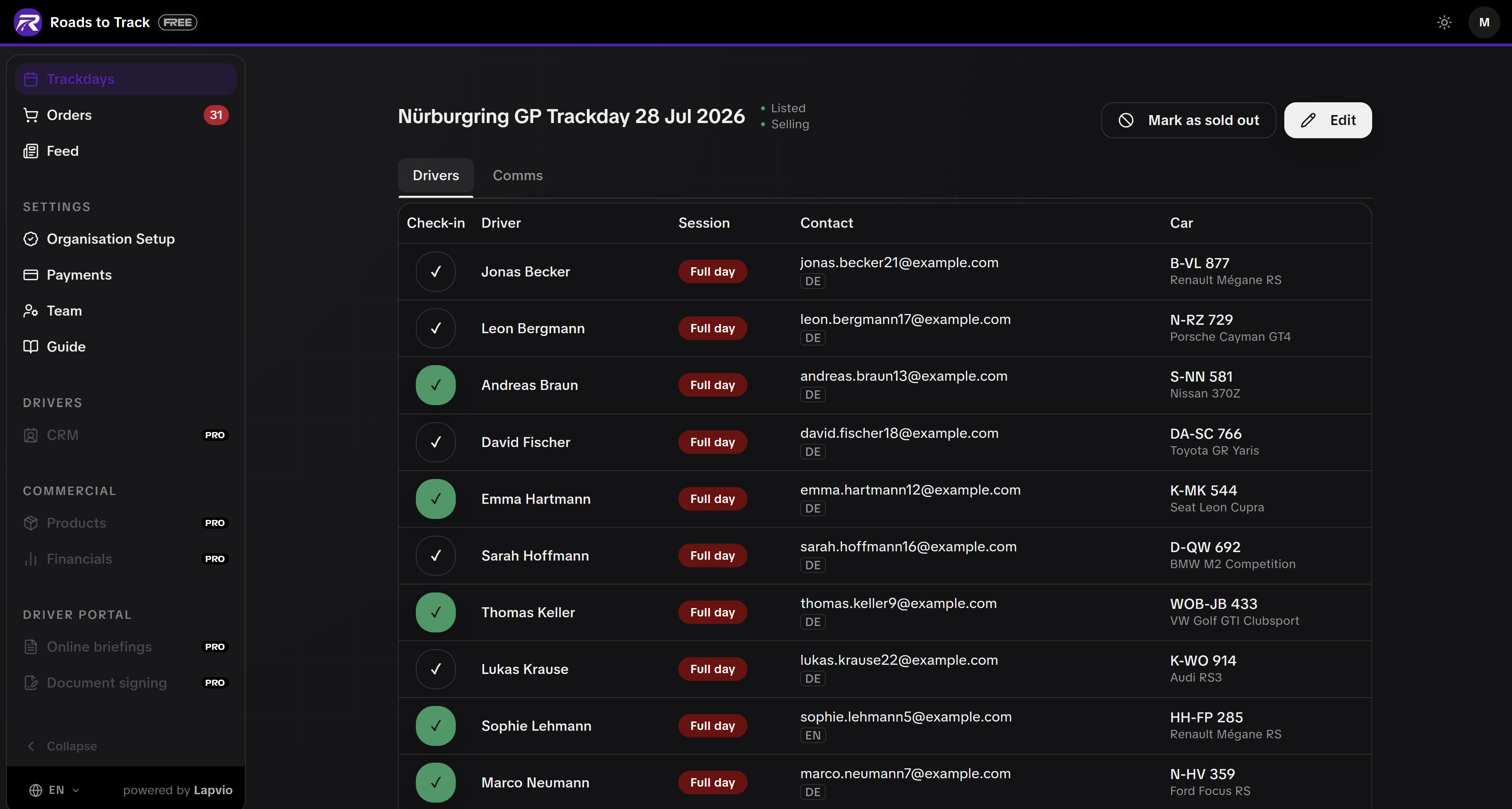
Task: Click the Products box icon
Action: click(30, 523)
